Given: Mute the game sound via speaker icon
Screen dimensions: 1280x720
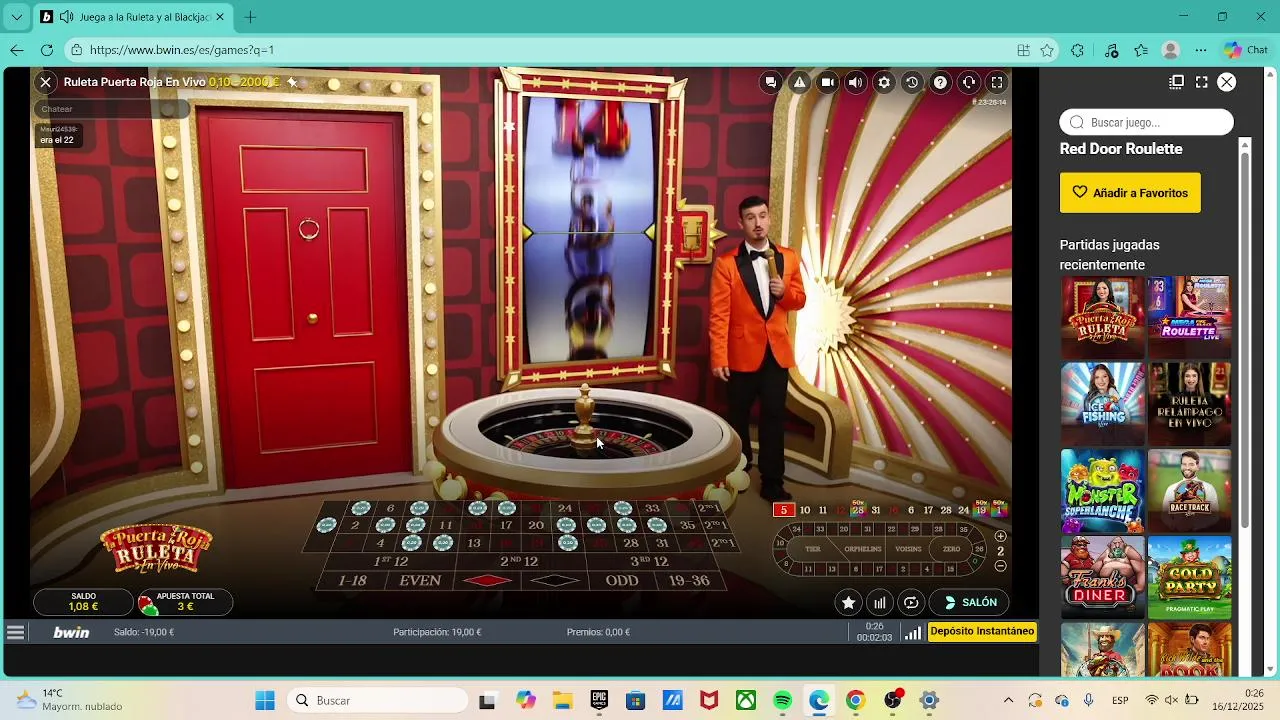Looking at the screenshot, I should point(855,83).
